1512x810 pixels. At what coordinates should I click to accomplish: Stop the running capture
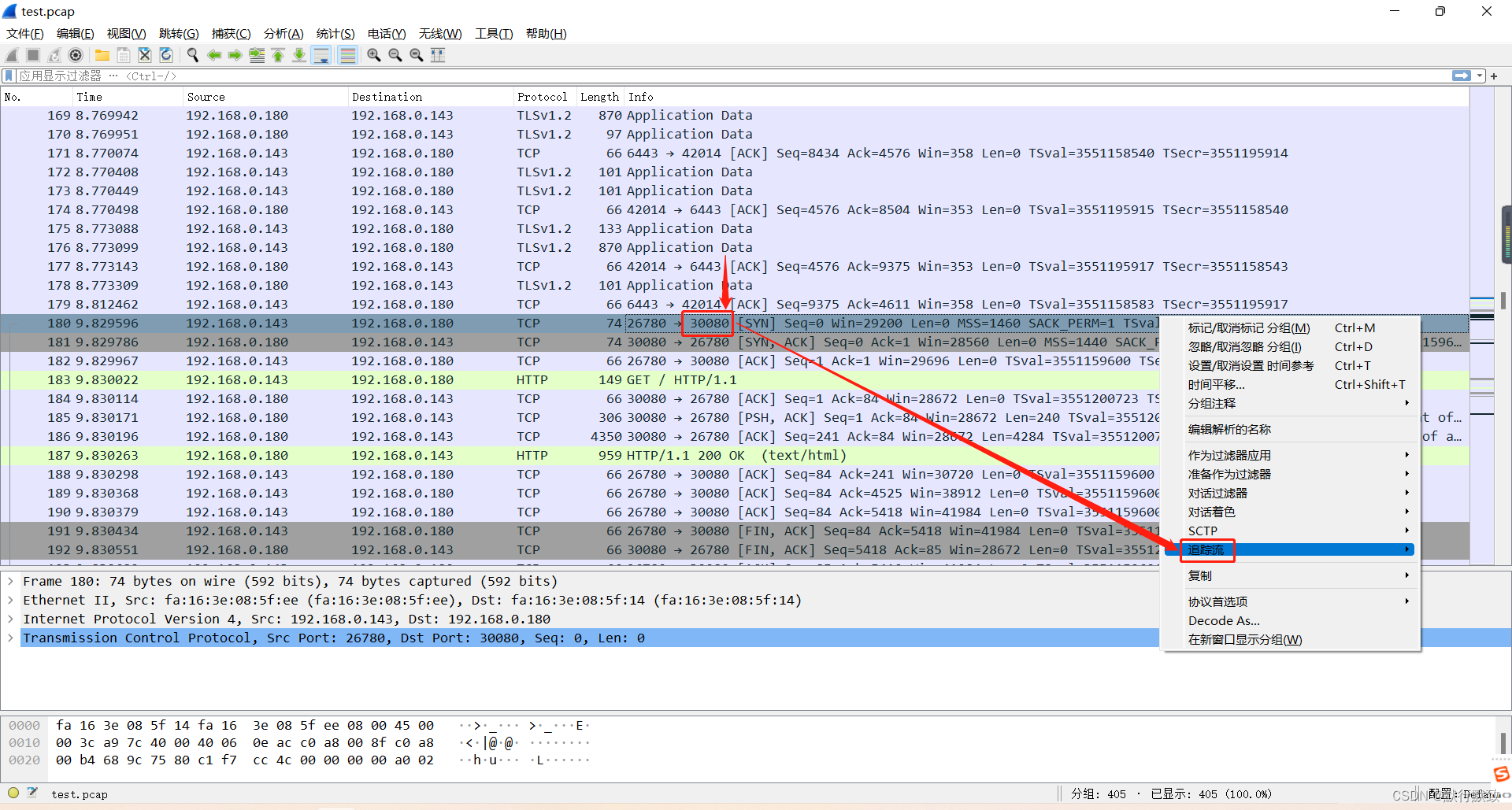point(33,55)
